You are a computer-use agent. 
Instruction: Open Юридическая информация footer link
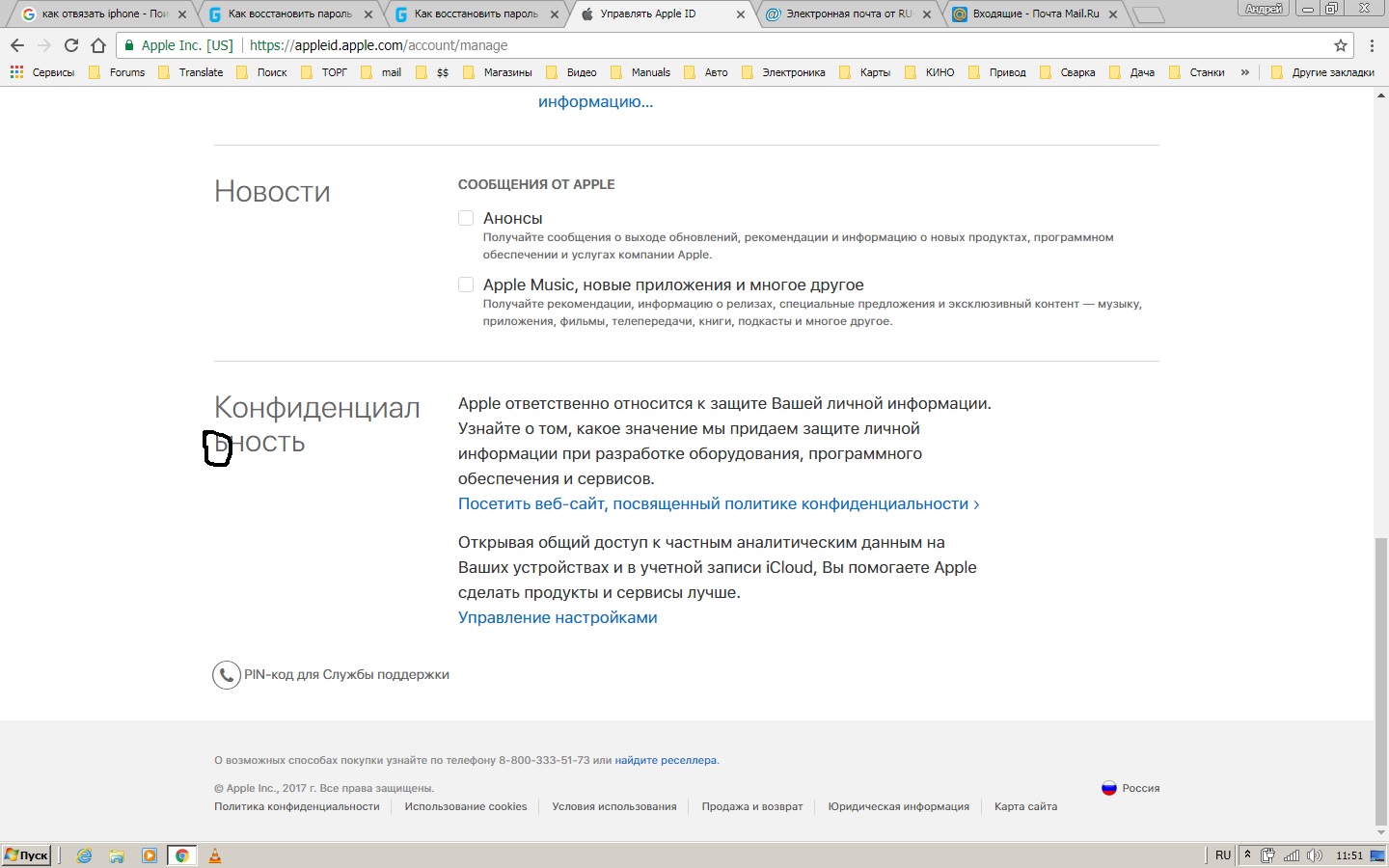point(898,806)
